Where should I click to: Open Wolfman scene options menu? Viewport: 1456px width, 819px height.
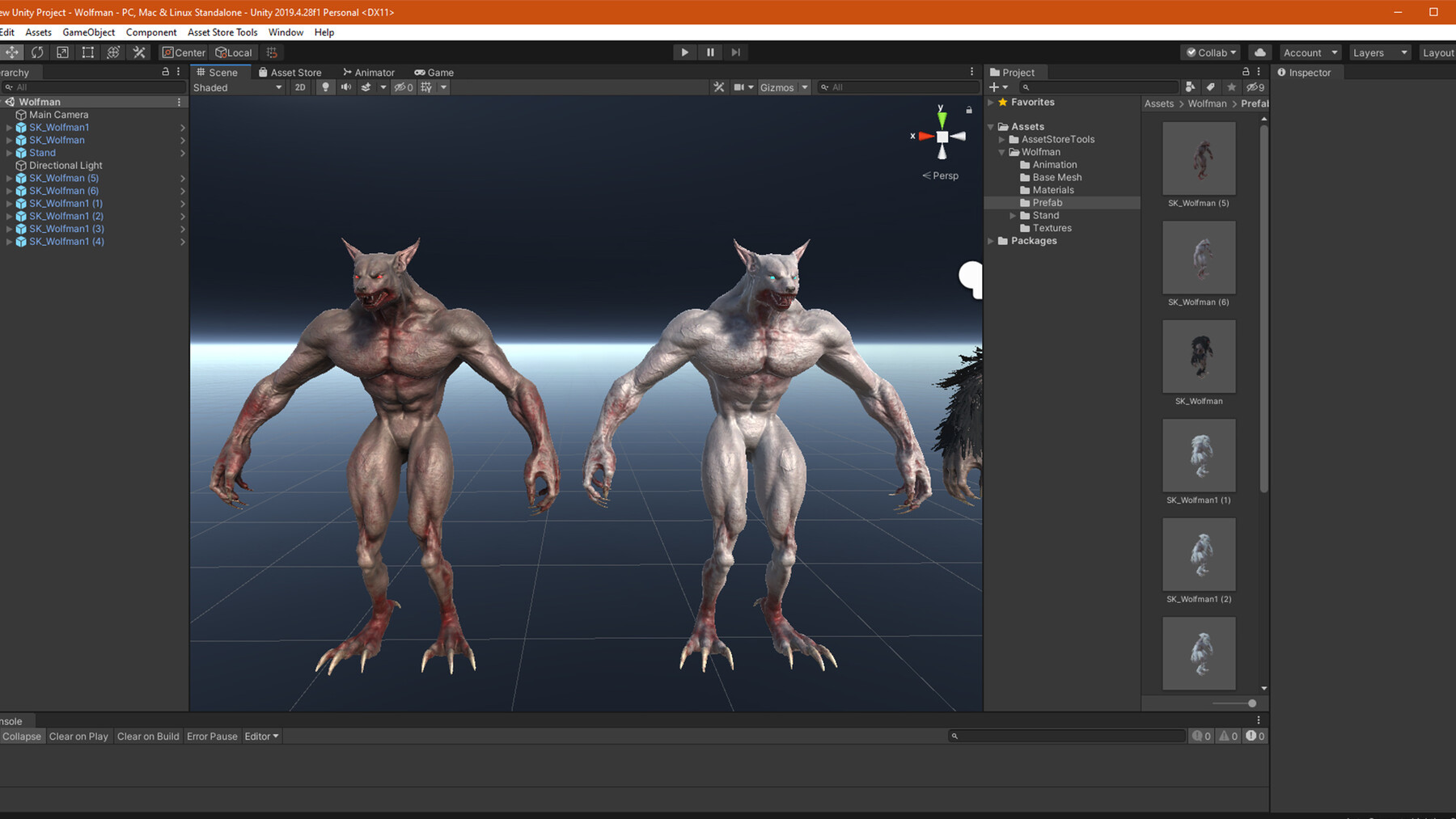(x=179, y=102)
